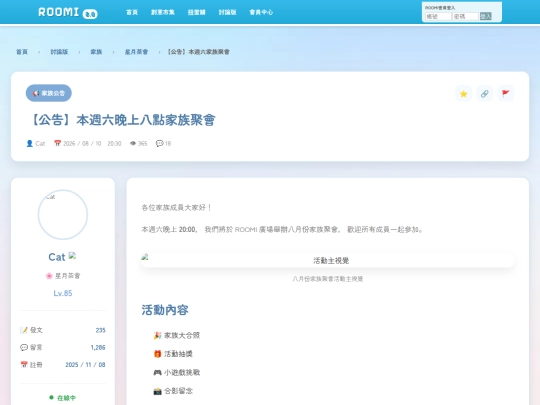Image resolution: width=540 pixels, height=405 pixels.
Task: Focus the account login input field
Action: (x=438, y=16)
